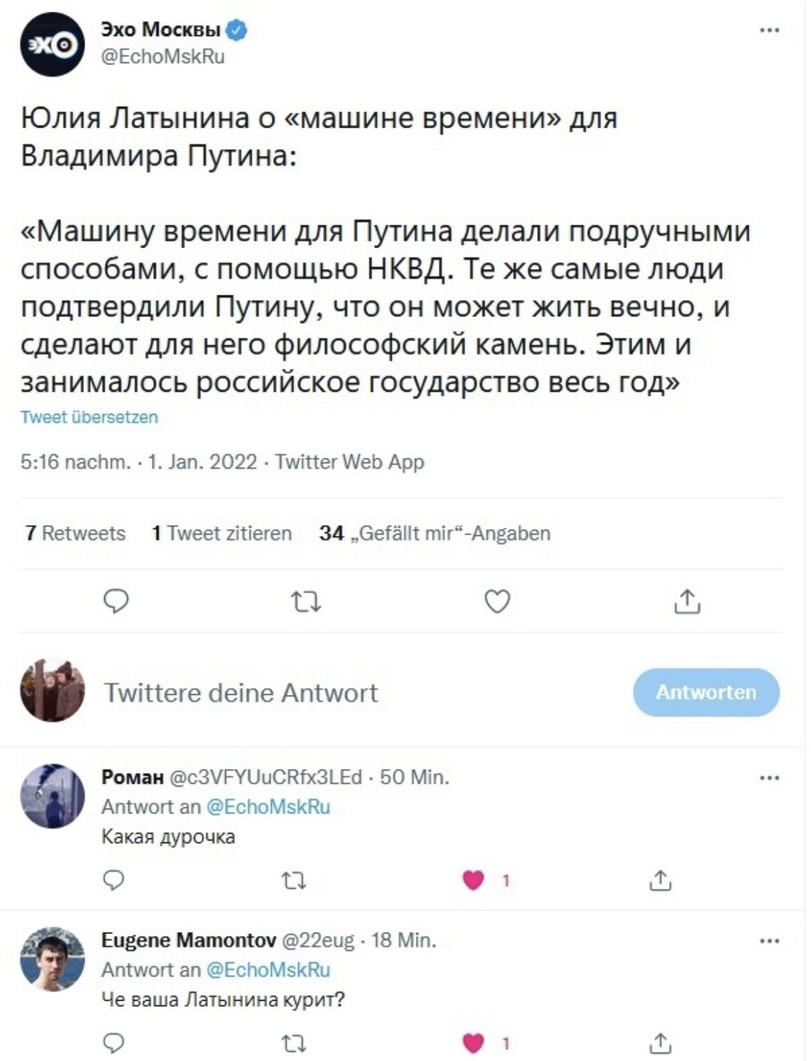Viewport: 811px width, 1061px height.
Task: View the 7 Retweets list
Action: pyautogui.click(x=75, y=533)
